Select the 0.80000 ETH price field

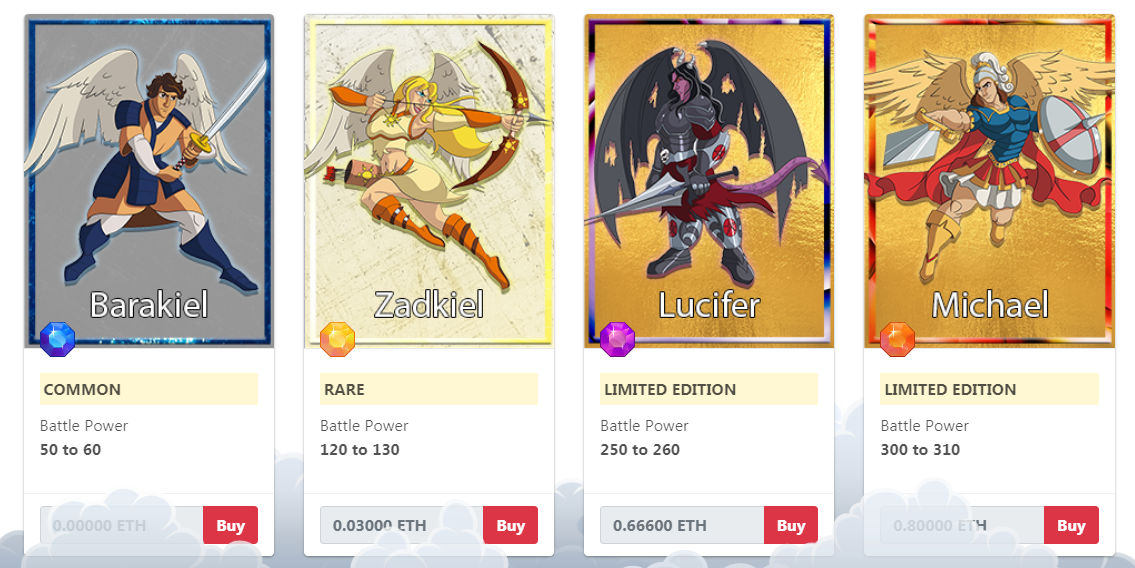coord(962,525)
